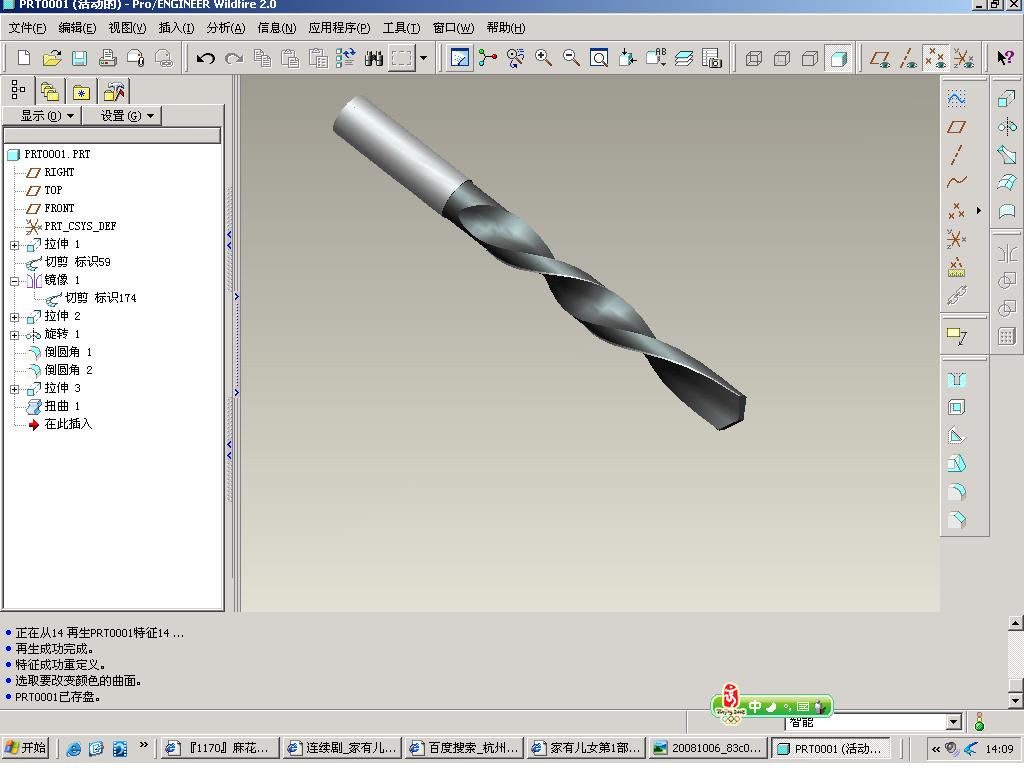Click the Zoom Out magnifier
The image size is (1024, 768).
[x=571, y=58]
